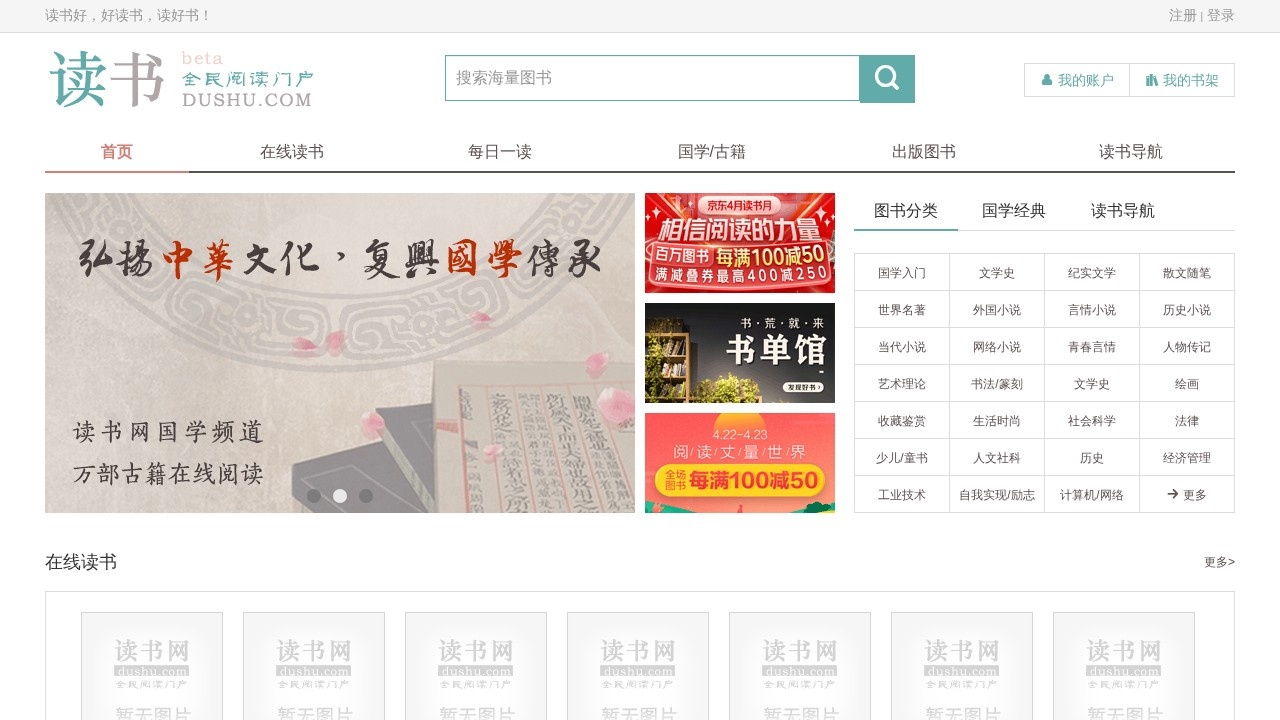Viewport: 1280px width, 720px height.
Task: Choose the 世界名著 category
Action: 902,310
